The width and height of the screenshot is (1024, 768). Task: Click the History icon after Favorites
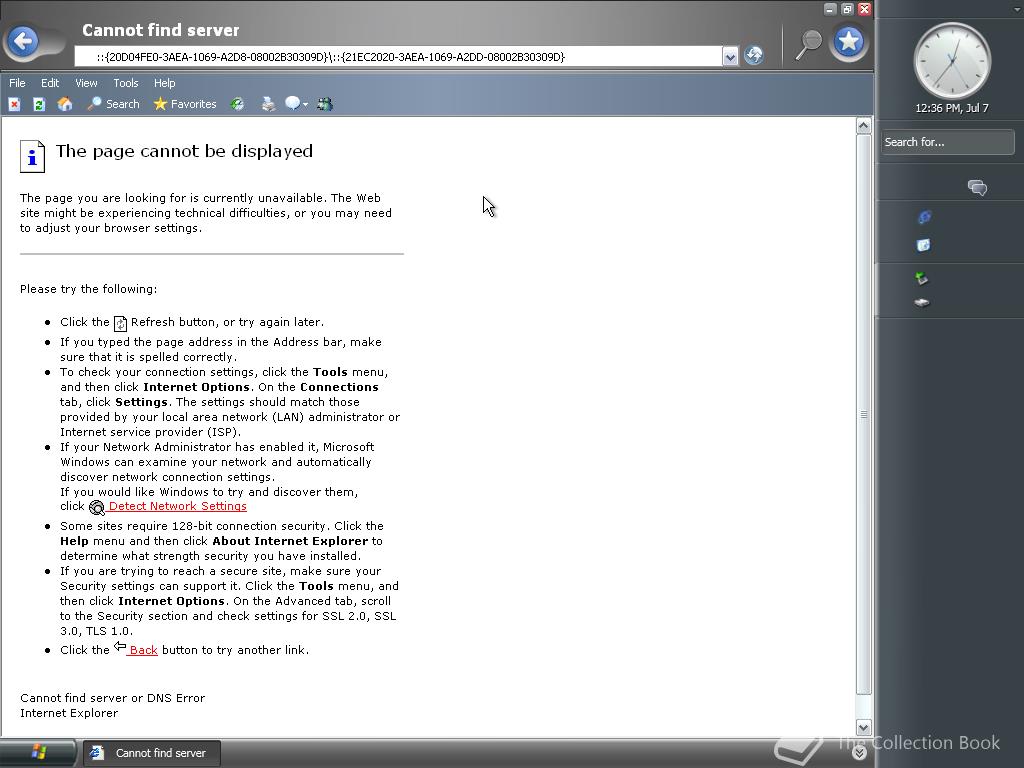pos(238,104)
